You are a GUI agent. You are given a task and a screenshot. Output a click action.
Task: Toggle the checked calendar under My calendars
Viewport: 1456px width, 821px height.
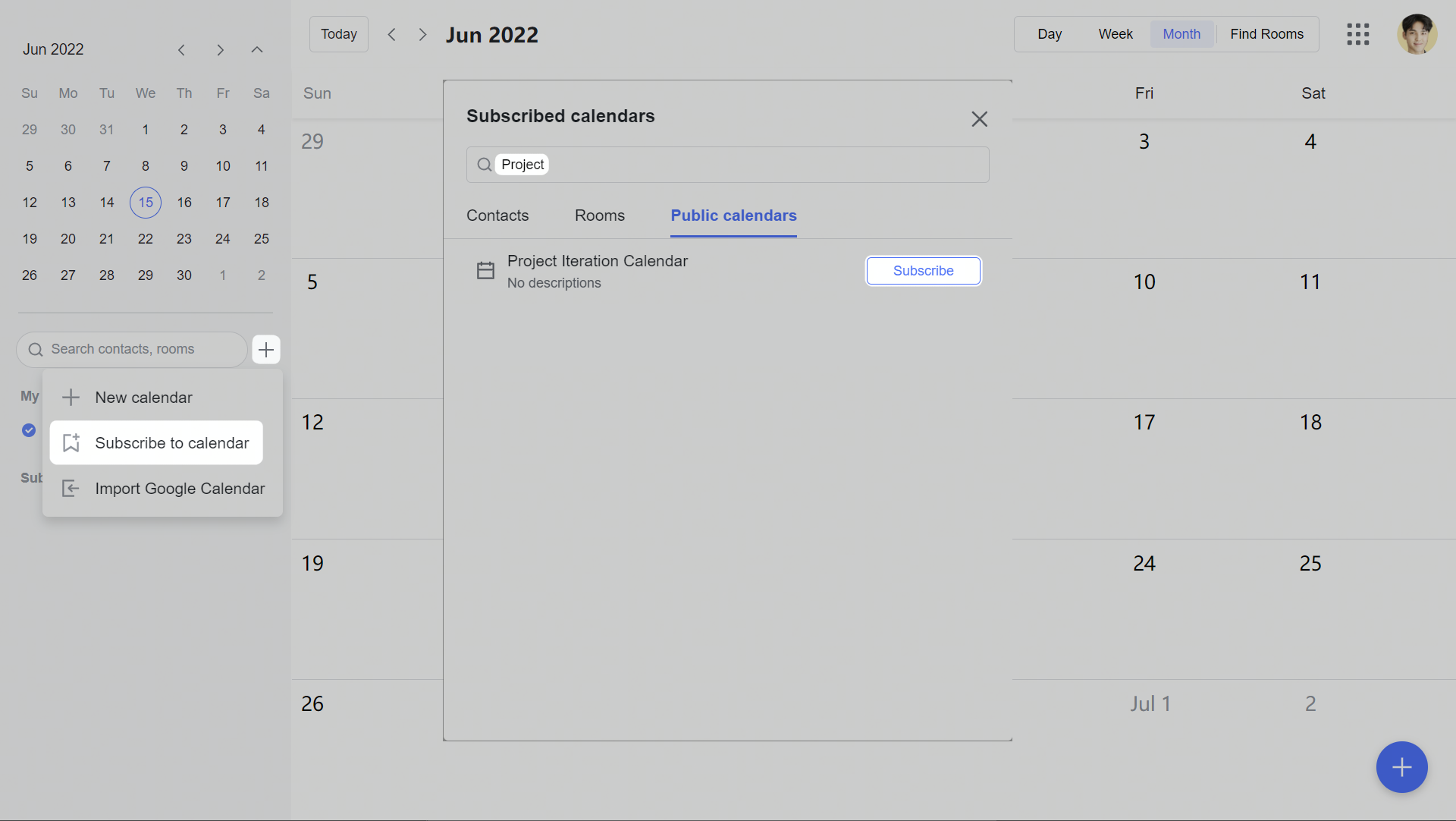click(x=29, y=430)
